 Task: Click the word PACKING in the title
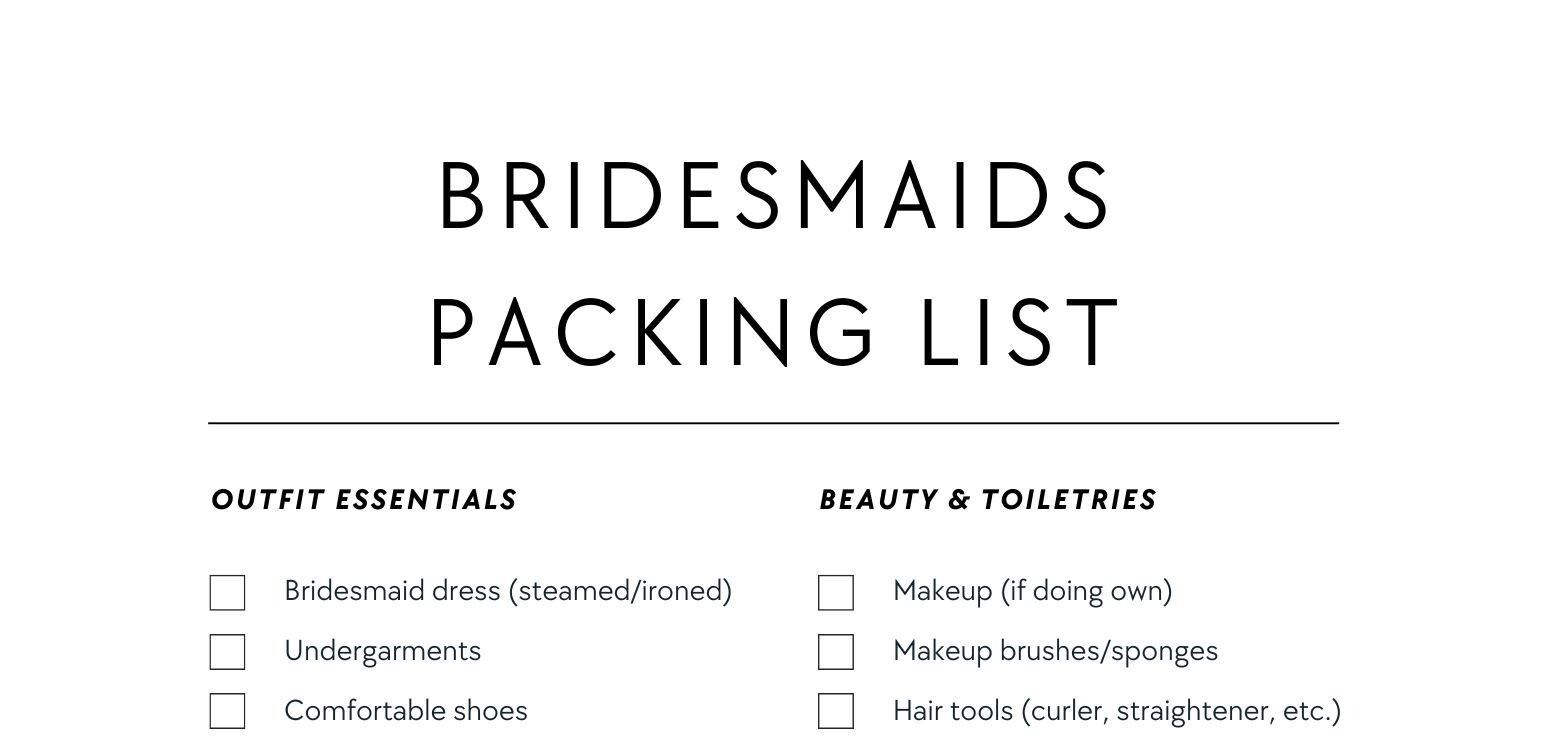click(651, 332)
